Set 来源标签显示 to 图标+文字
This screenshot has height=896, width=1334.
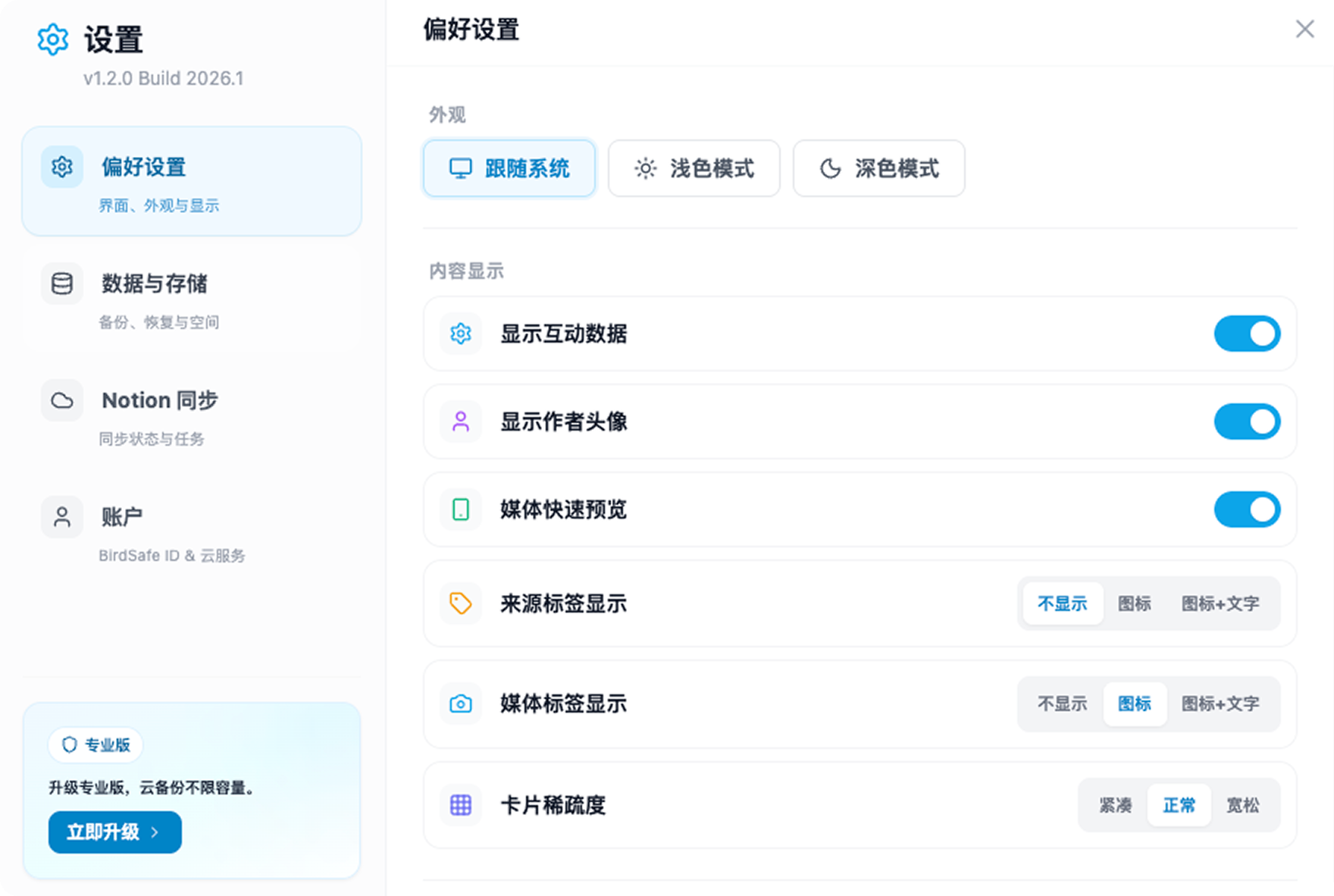(x=1220, y=603)
